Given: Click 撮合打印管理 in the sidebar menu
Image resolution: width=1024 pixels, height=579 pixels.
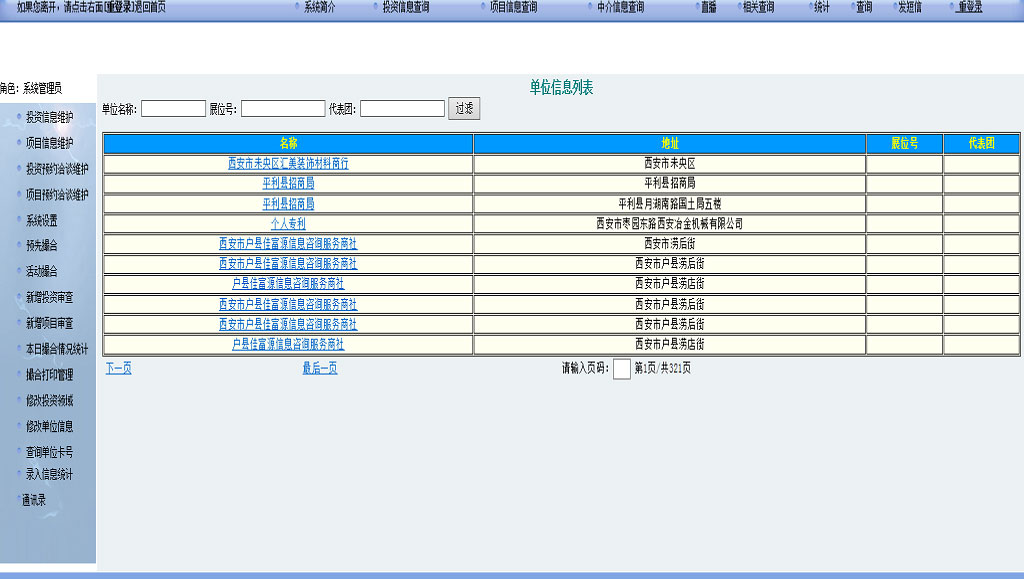Looking at the screenshot, I should [49, 375].
